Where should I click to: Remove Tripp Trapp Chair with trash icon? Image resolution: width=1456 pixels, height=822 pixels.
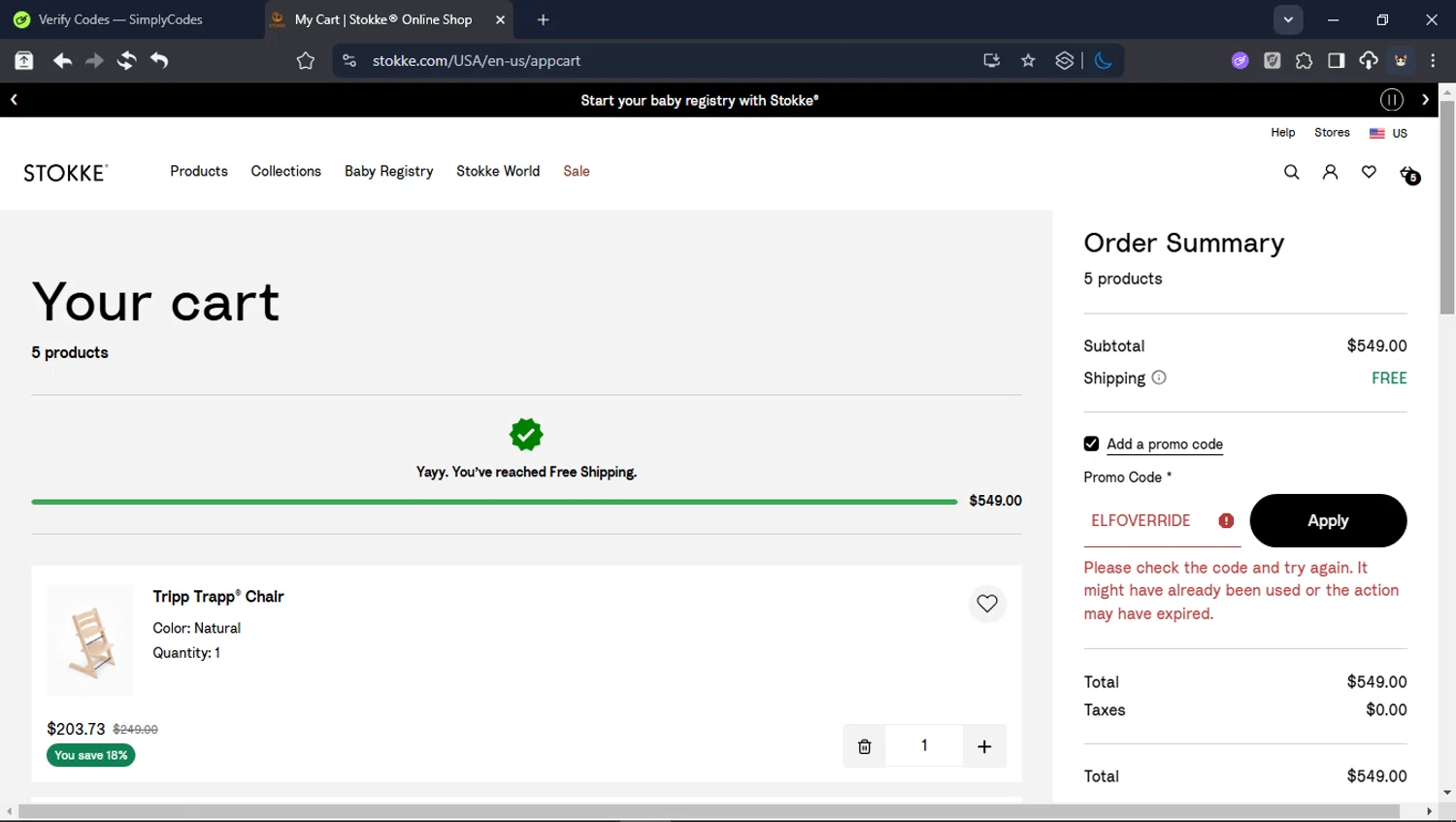click(864, 746)
